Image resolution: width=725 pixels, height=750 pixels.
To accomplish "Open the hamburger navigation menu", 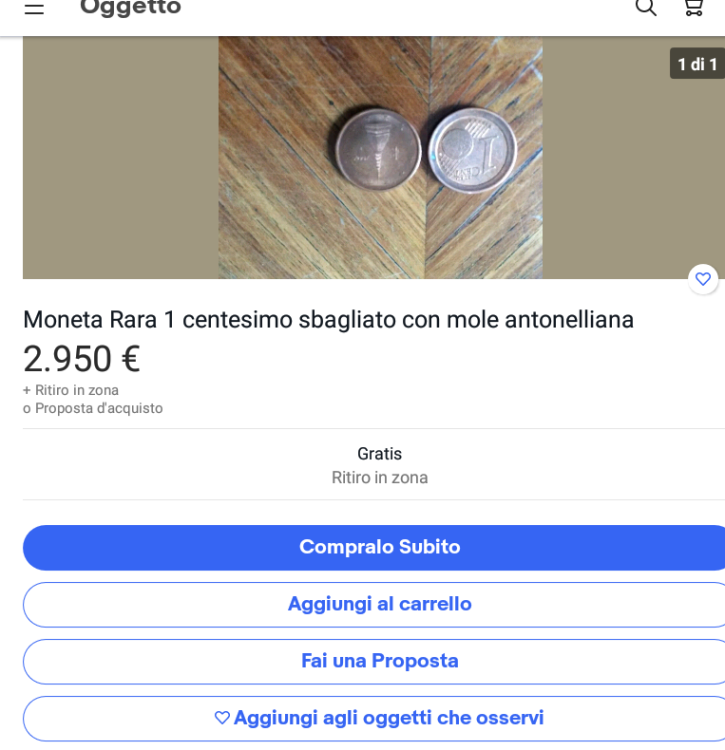I will click(x=34, y=8).
